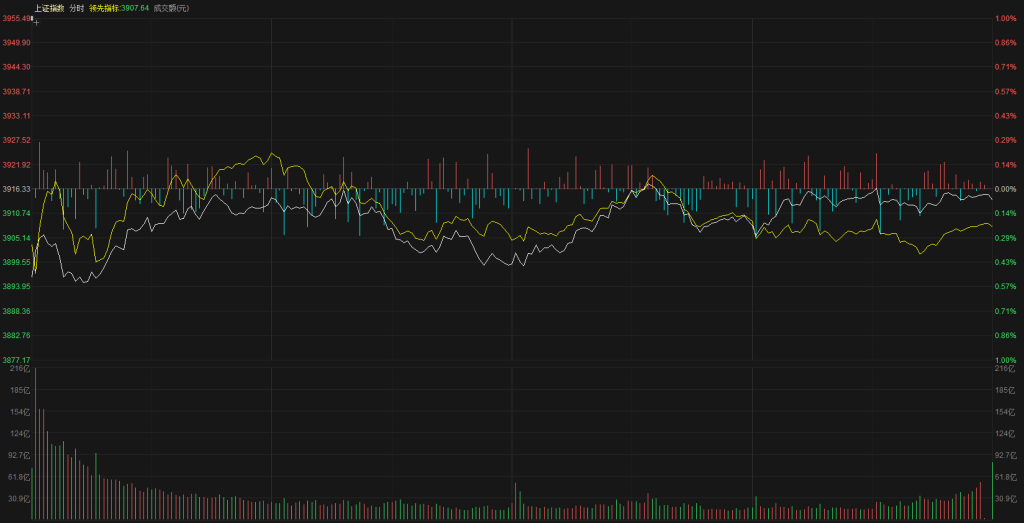The width and height of the screenshot is (1024, 523).
Task: Click the 上证指数 index title
Action: point(48,8)
